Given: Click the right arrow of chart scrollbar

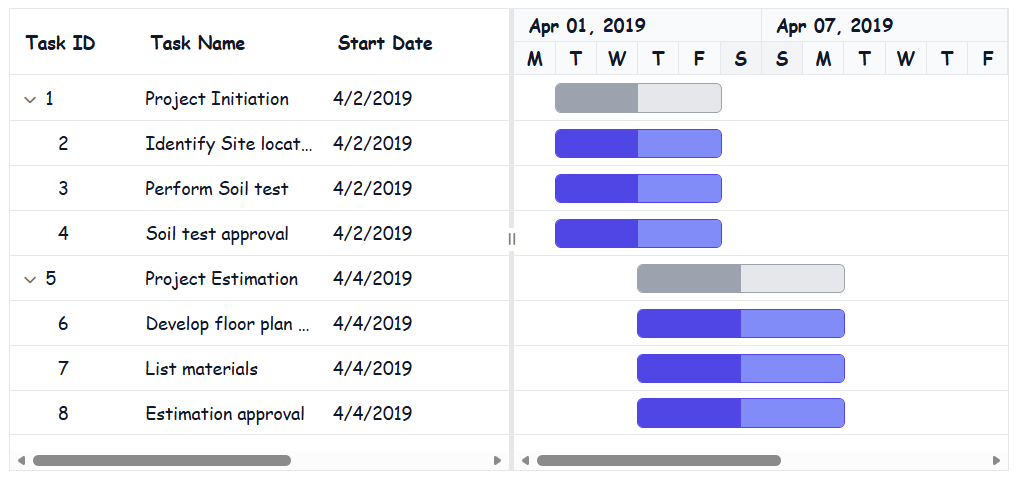Looking at the screenshot, I should (x=997, y=461).
